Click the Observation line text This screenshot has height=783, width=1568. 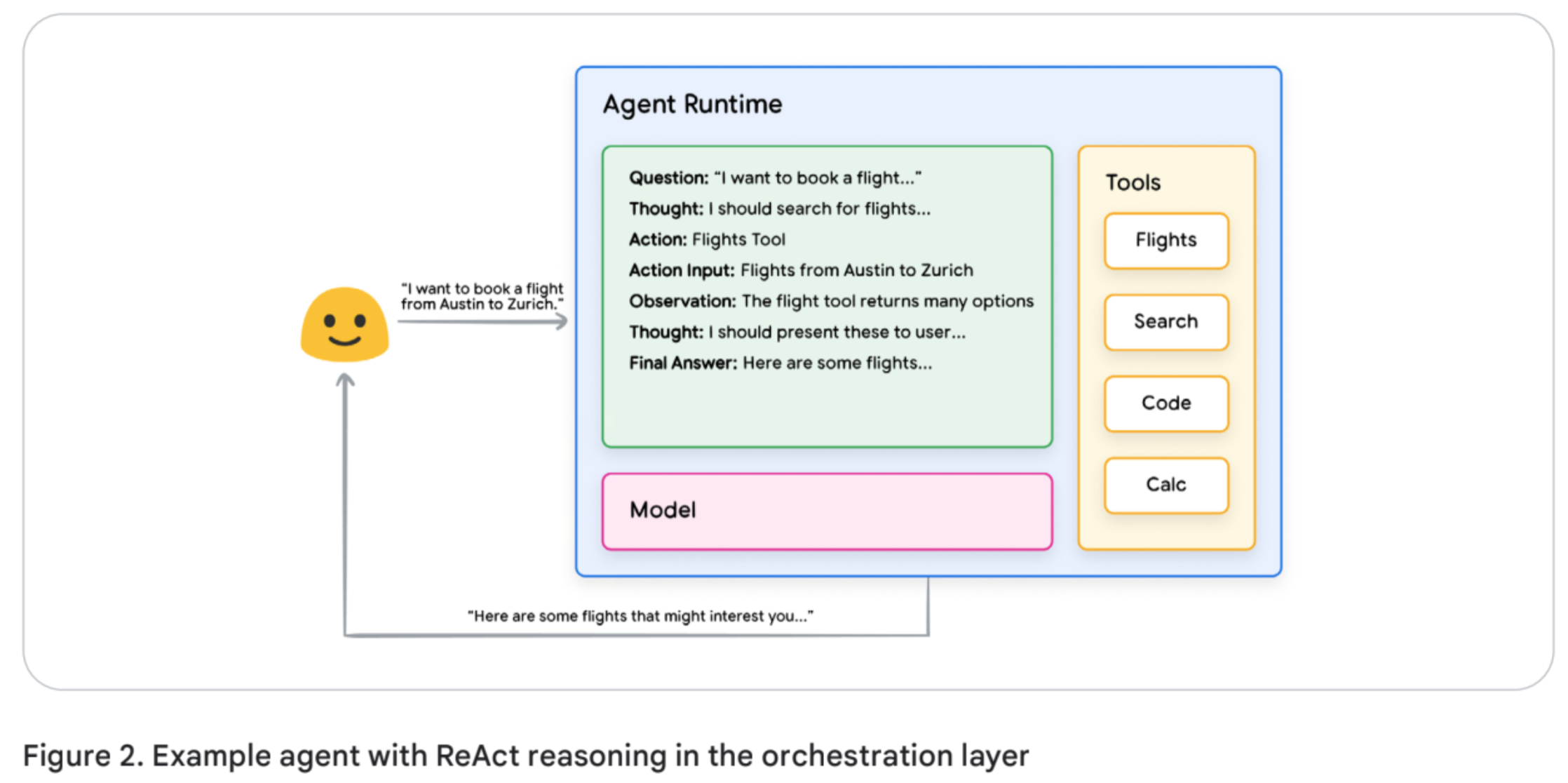830,302
